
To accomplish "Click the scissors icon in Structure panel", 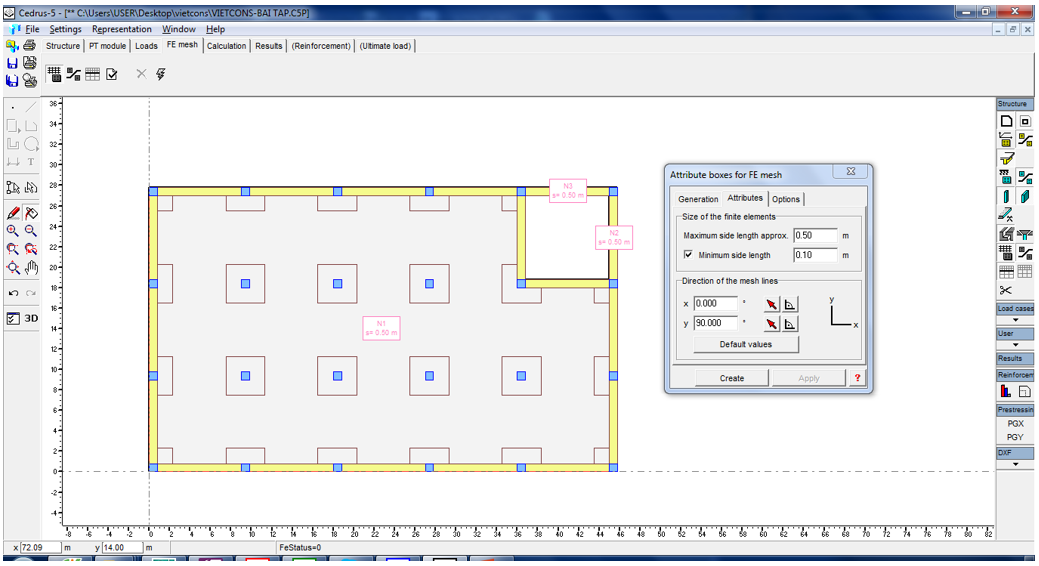I will (x=1006, y=290).
